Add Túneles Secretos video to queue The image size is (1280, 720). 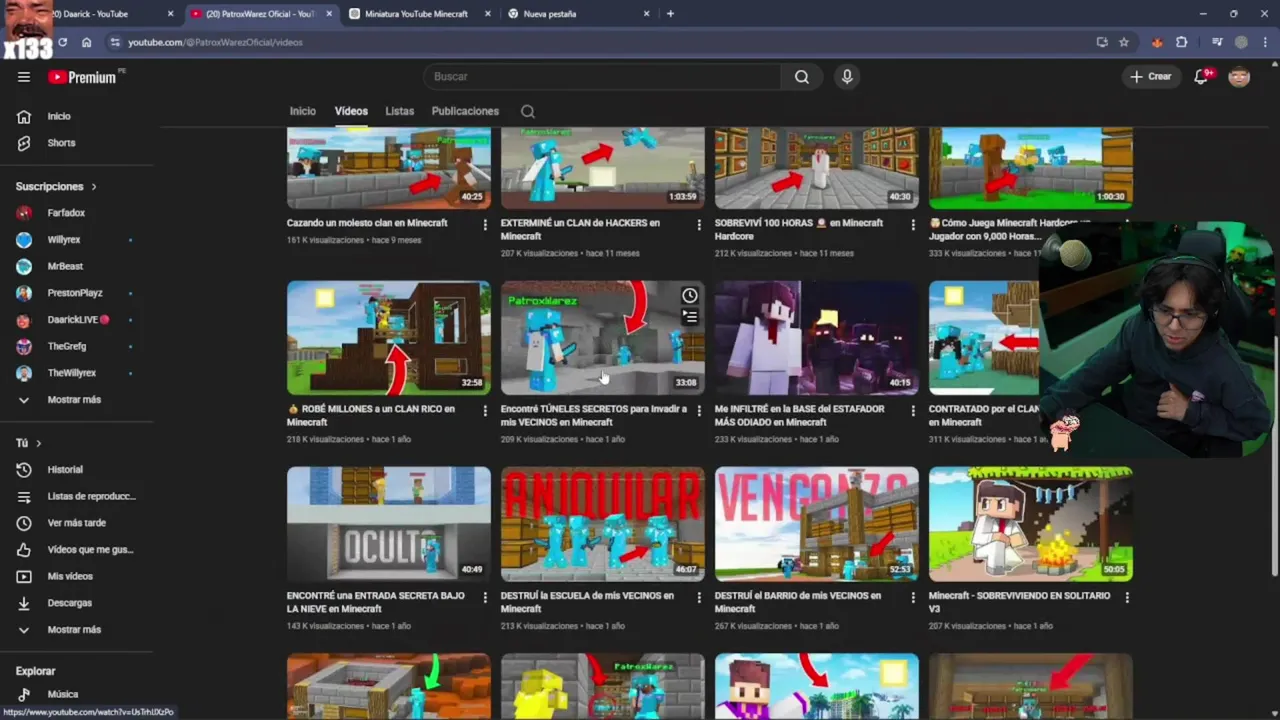690,317
